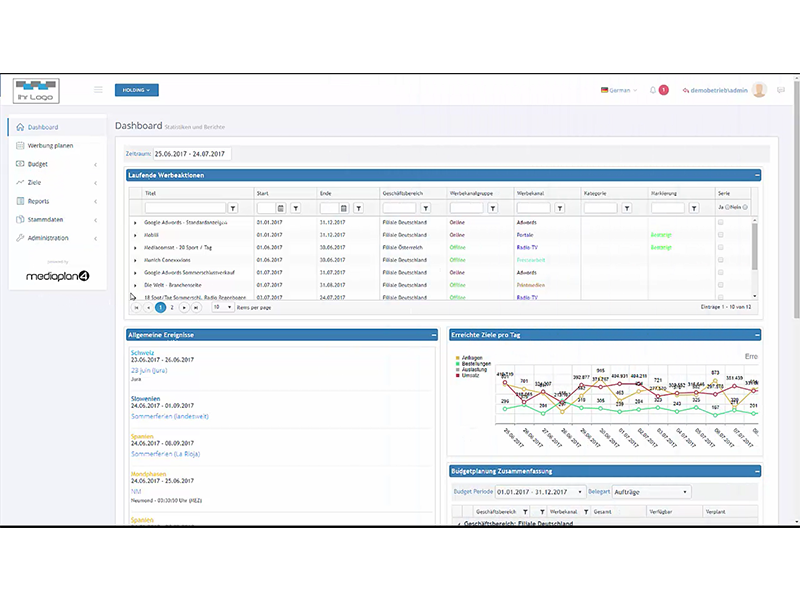This screenshot has width=800, height=600.
Task: Go to page 2 of the table
Action: (x=171, y=307)
